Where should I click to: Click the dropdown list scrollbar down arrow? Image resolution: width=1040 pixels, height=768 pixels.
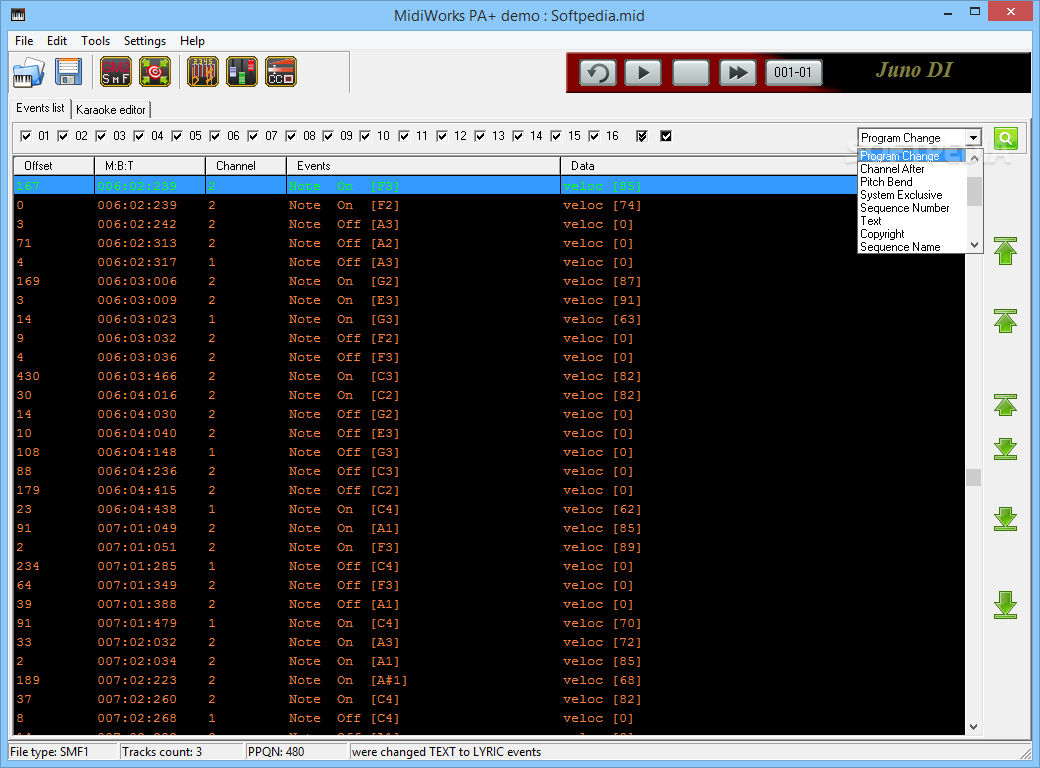(974, 245)
